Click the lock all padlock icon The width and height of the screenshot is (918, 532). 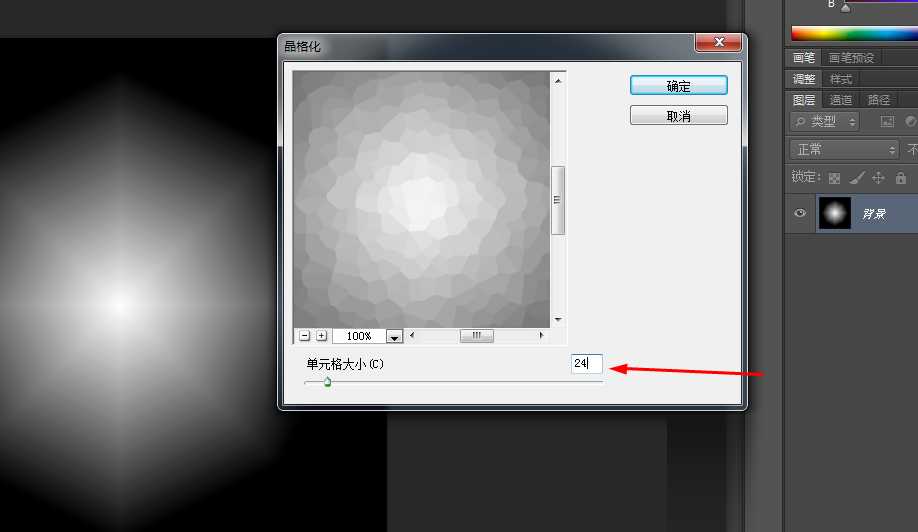click(900, 178)
